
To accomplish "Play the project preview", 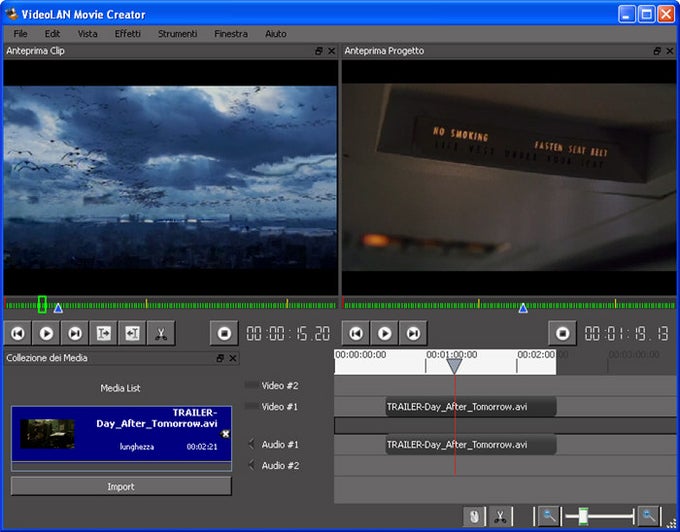I will pos(384,333).
